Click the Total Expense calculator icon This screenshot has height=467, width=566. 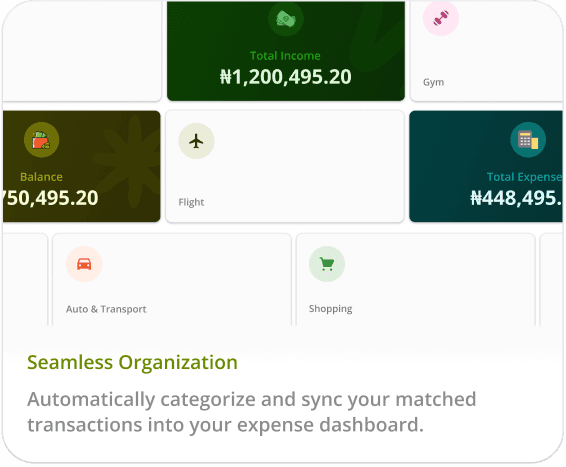[528, 140]
